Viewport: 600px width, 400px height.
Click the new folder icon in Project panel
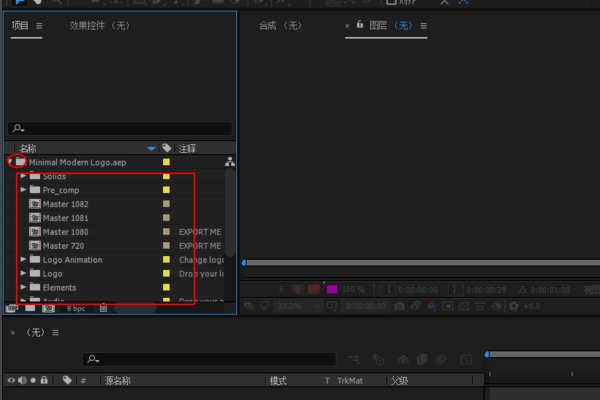[31, 308]
